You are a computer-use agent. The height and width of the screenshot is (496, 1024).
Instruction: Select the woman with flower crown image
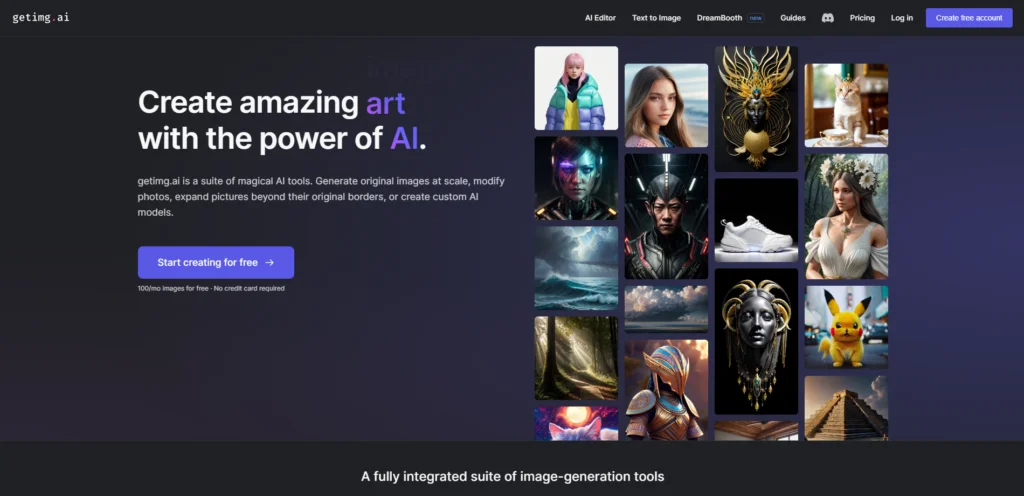pyautogui.click(x=846, y=217)
